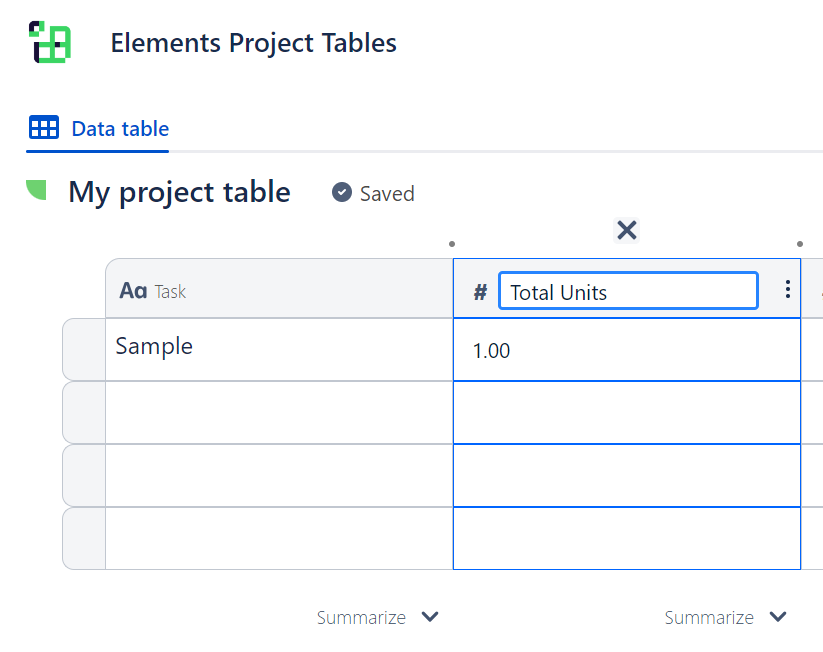Click the Data table grid icon
This screenshot has height=652, width=823.
[44, 128]
